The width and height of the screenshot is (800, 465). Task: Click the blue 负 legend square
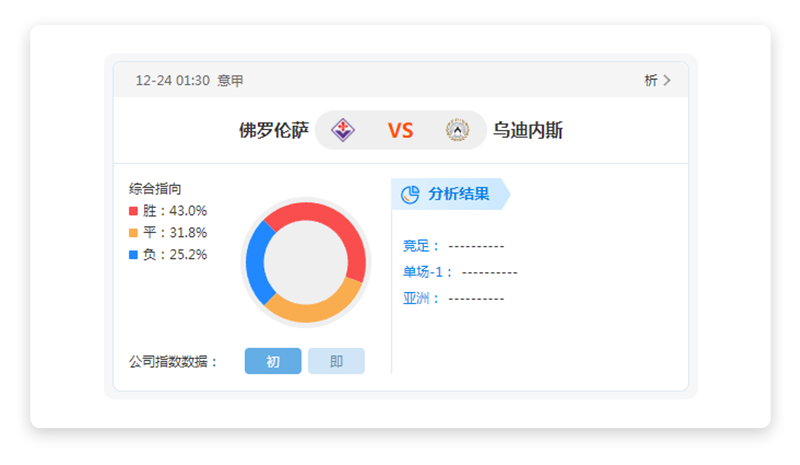pyautogui.click(x=133, y=255)
